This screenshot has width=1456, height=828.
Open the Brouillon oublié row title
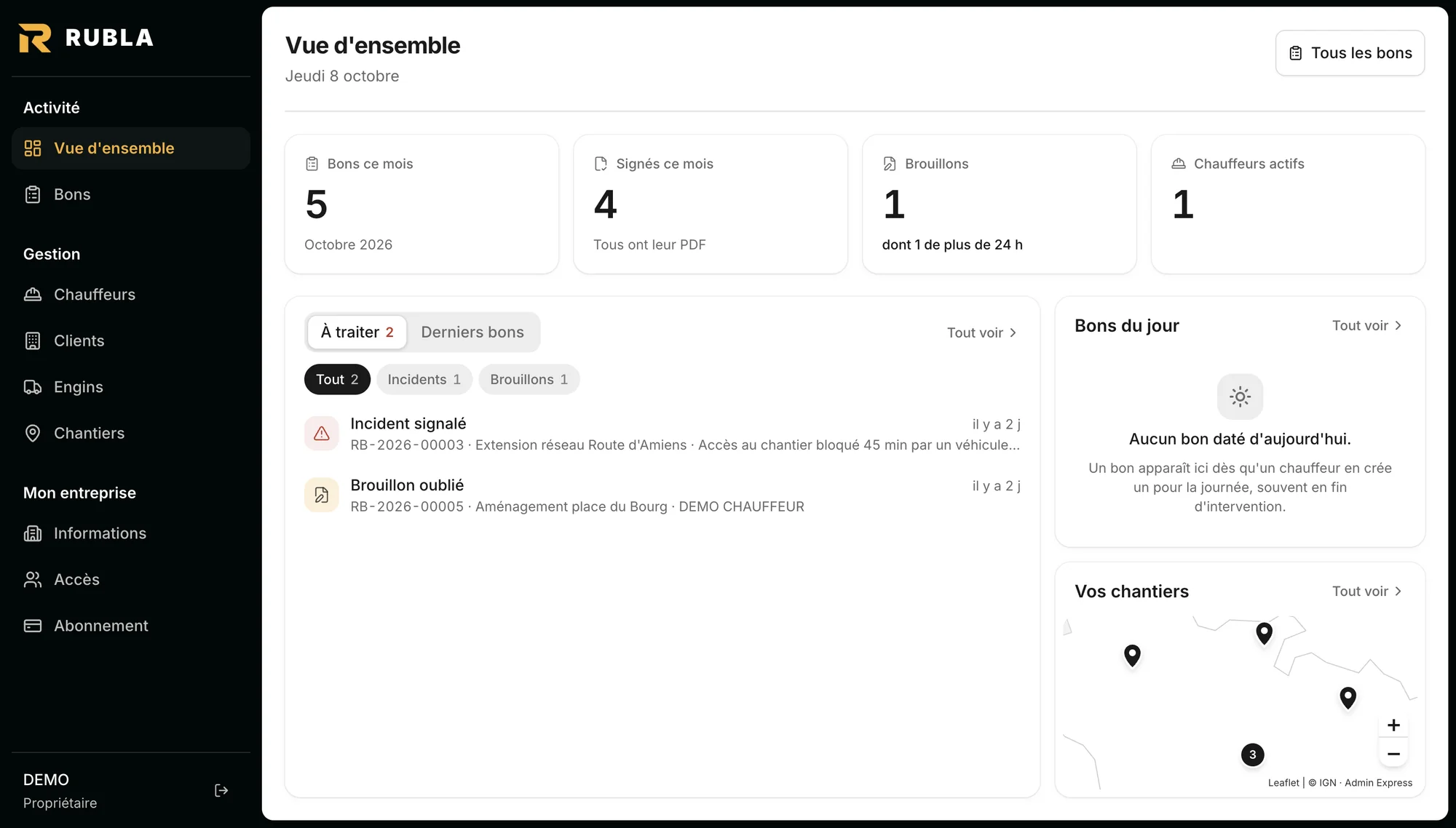407,485
